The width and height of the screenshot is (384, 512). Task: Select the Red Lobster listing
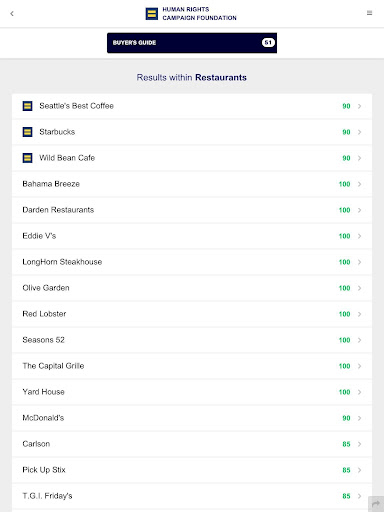pyautogui.click(x=192, y=314)
